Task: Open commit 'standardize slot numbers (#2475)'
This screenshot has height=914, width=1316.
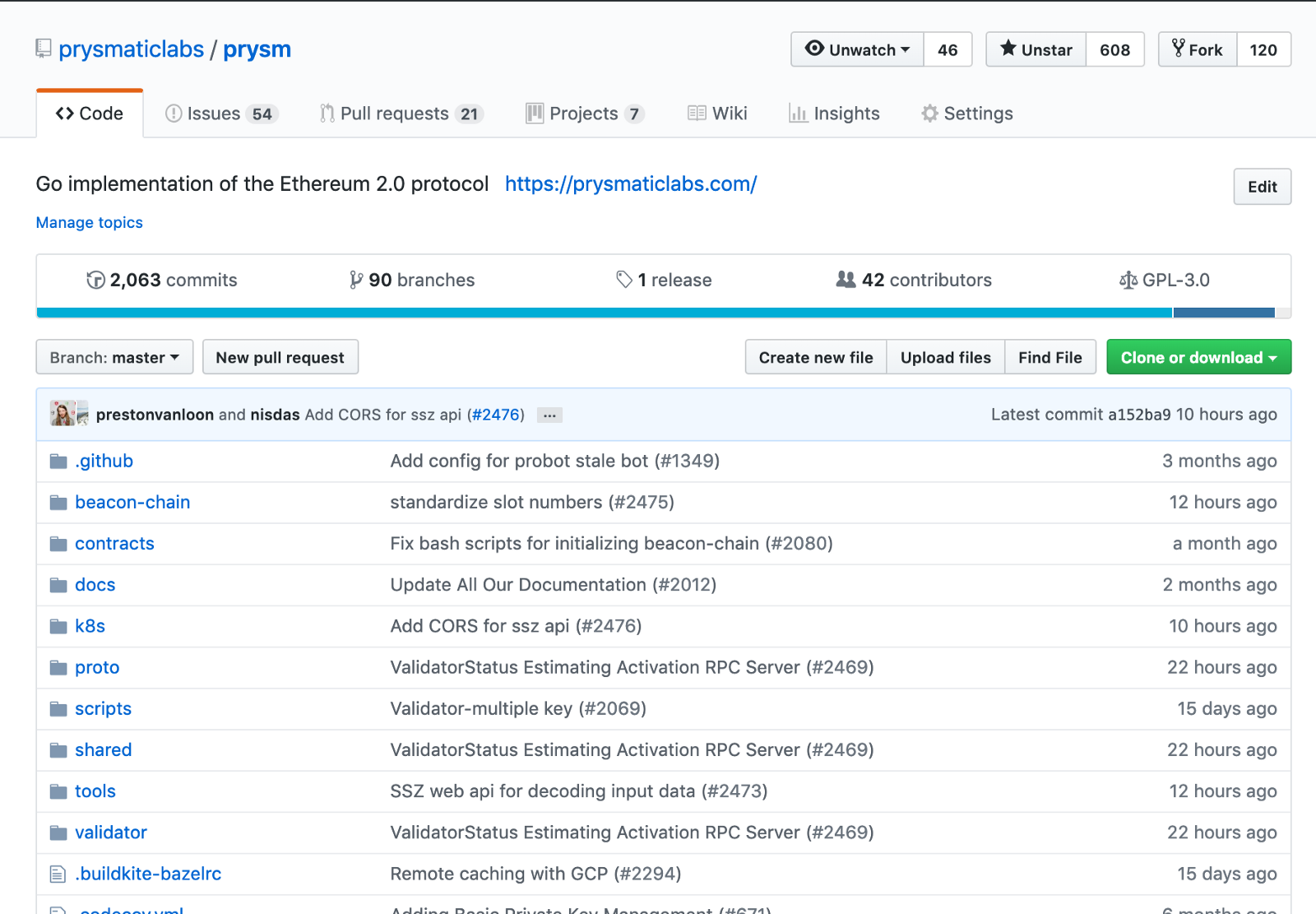Action: 532,503
